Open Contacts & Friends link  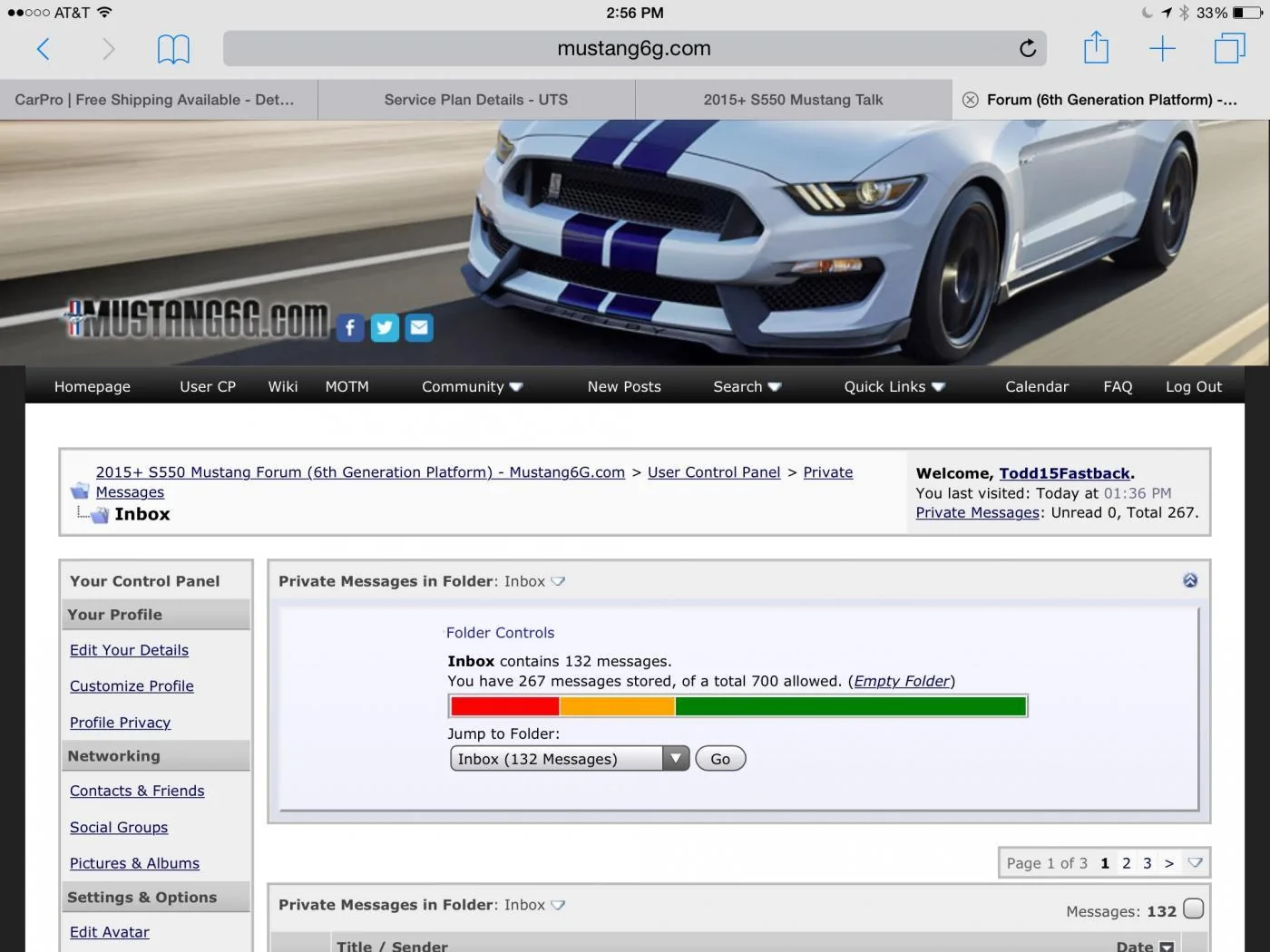click(x=137, y=791)
